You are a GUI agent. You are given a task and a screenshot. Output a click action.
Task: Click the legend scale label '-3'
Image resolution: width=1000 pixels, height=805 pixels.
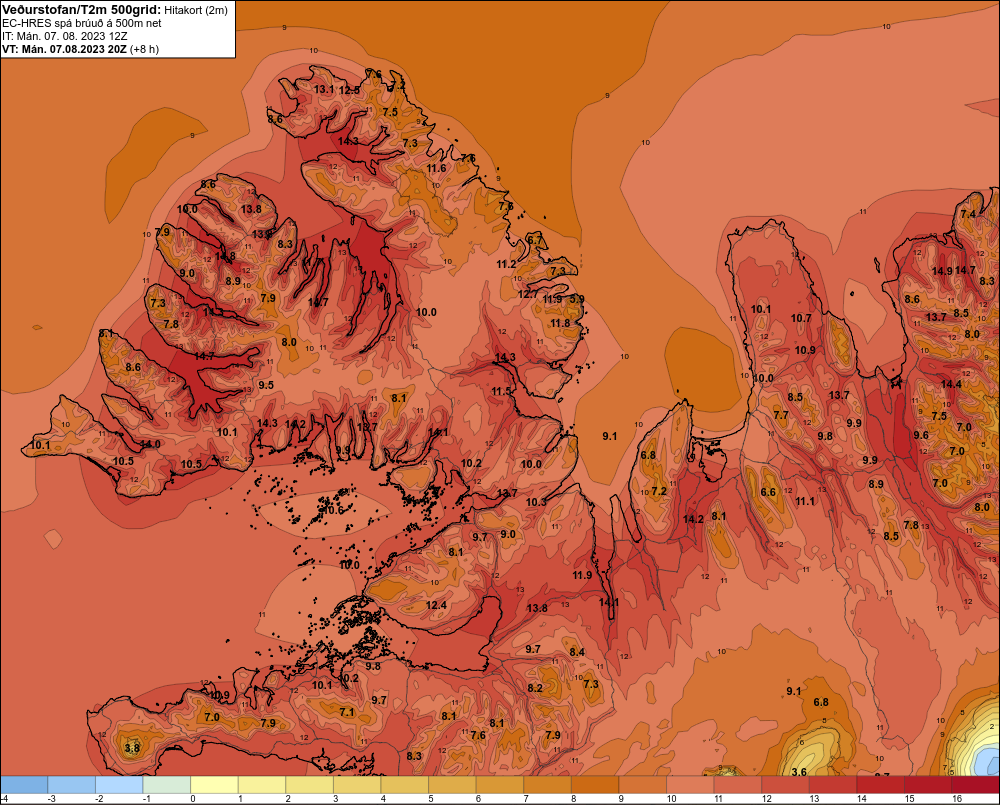coord(53,799)
